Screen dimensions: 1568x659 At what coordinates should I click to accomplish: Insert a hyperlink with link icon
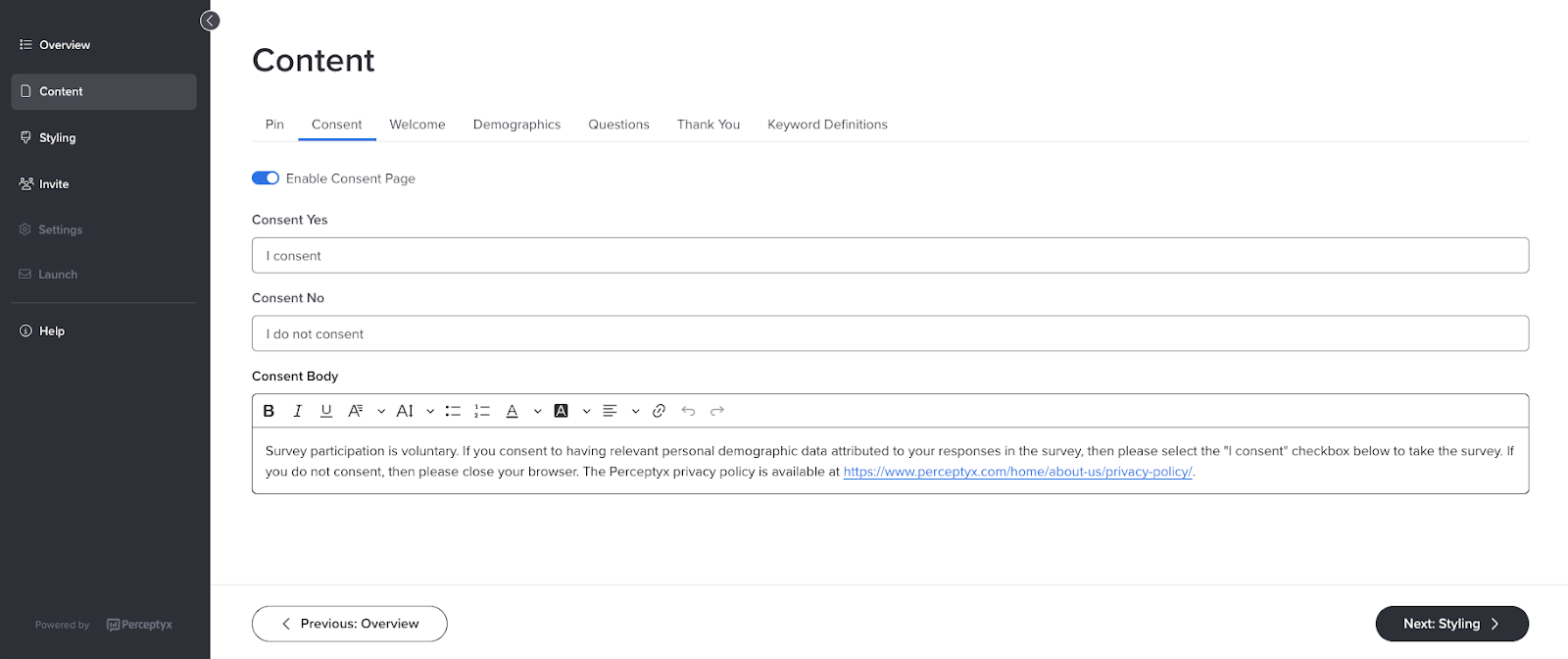tap(659, 411)
